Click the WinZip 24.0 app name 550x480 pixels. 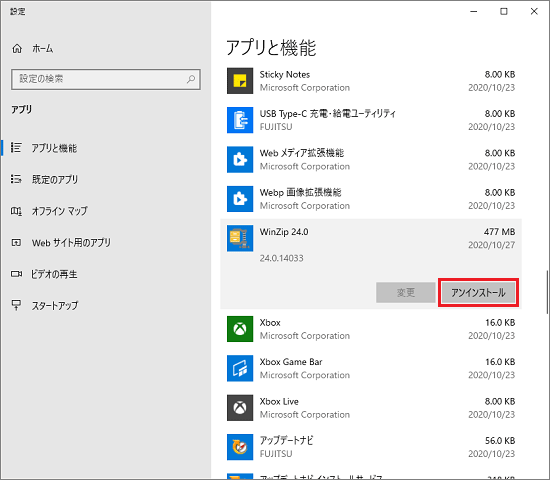(284, 232)
